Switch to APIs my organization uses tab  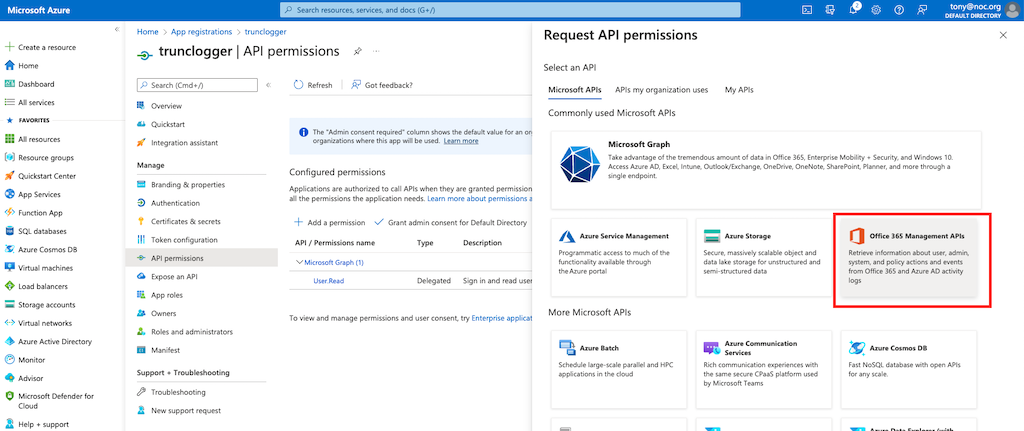[x=662, y=90]
